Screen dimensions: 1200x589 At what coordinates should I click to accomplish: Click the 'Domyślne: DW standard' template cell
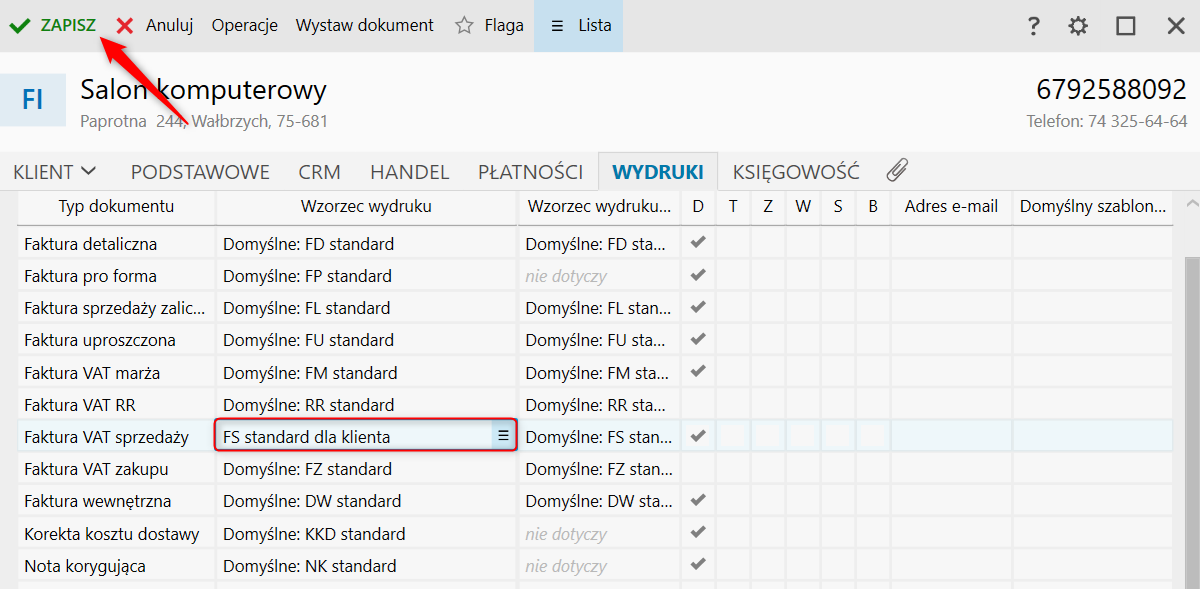coord(367,500)
